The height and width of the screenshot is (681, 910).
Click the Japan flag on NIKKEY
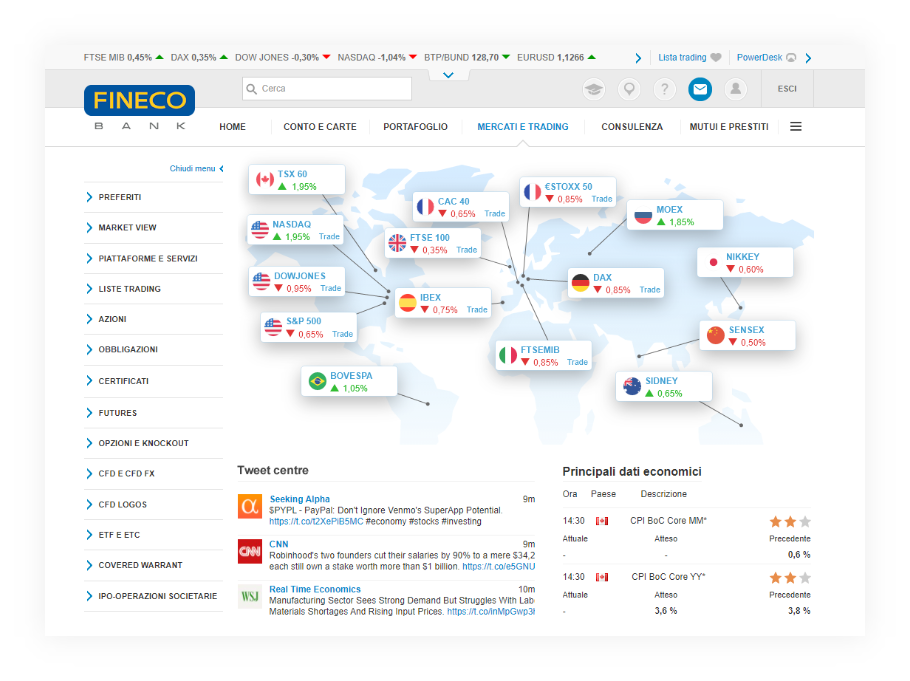pos(713,262)
